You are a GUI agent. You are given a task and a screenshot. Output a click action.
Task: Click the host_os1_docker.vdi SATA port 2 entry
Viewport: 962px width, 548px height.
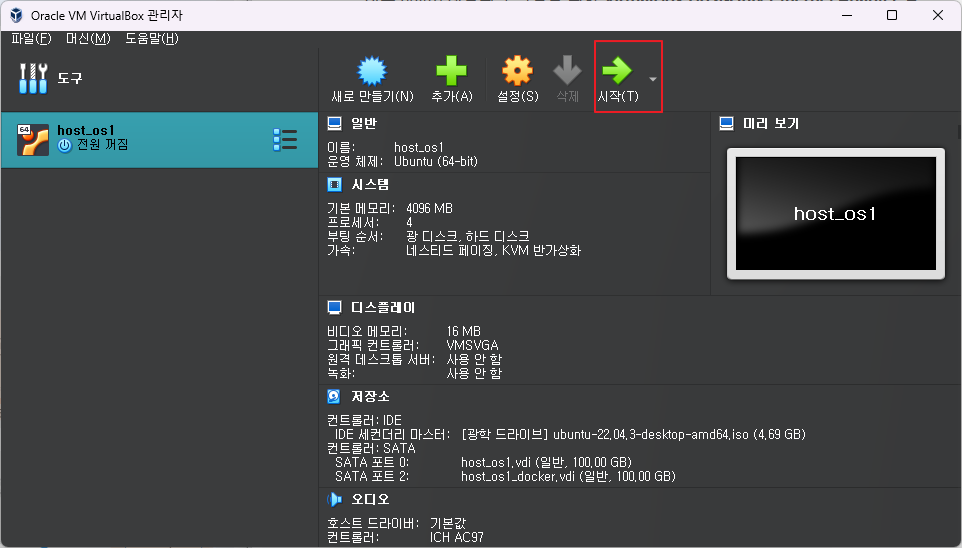click(x=568, y=476)
